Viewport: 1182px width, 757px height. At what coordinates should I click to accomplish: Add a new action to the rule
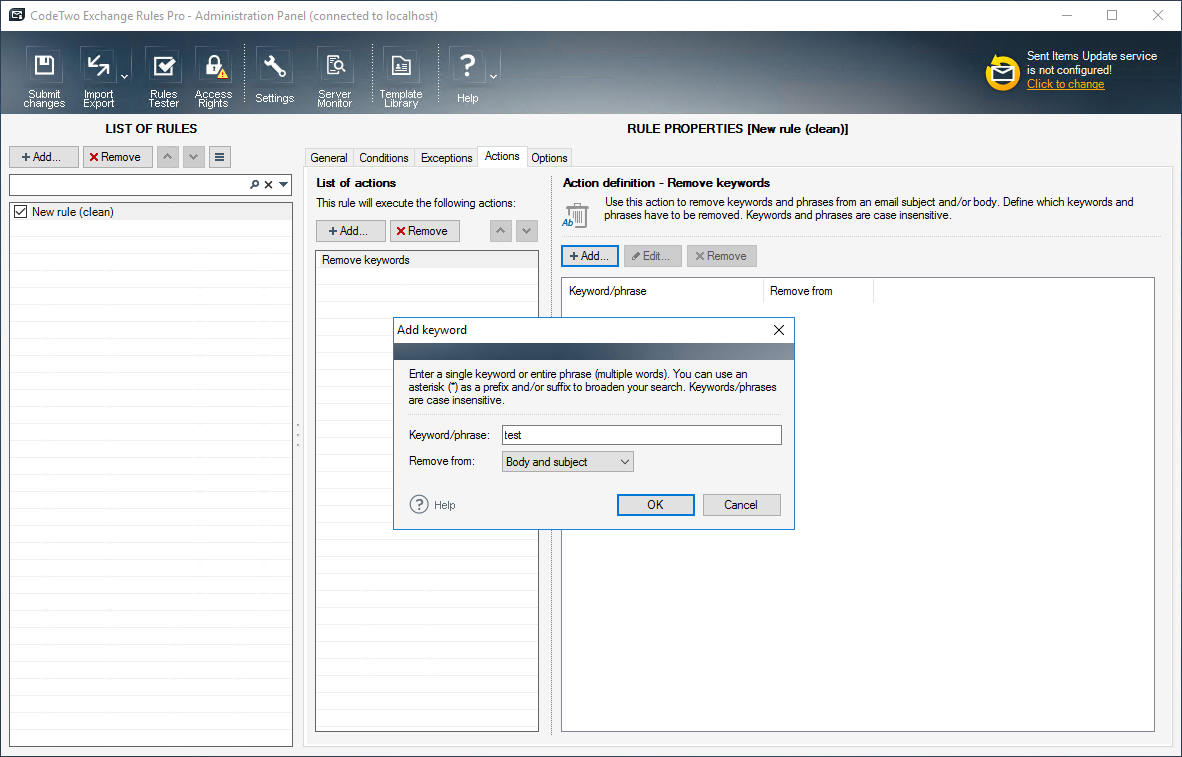pos(351,231)
